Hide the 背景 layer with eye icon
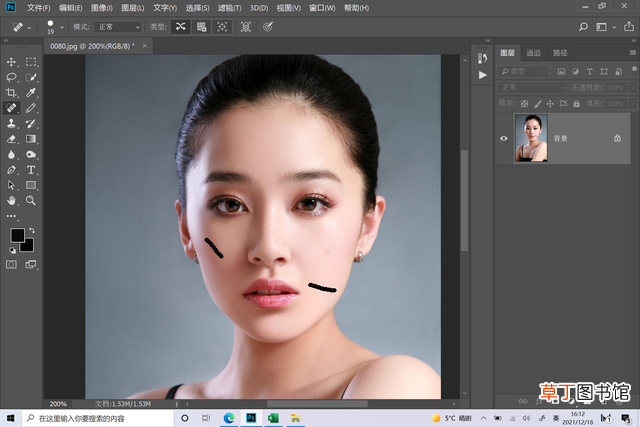 504,138
